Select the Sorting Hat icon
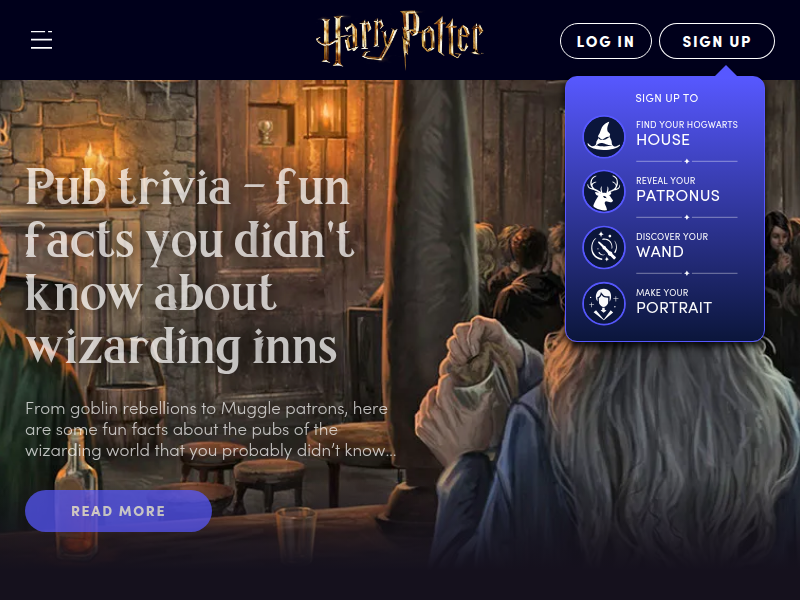The image size is (800, 600). [604, 137]
